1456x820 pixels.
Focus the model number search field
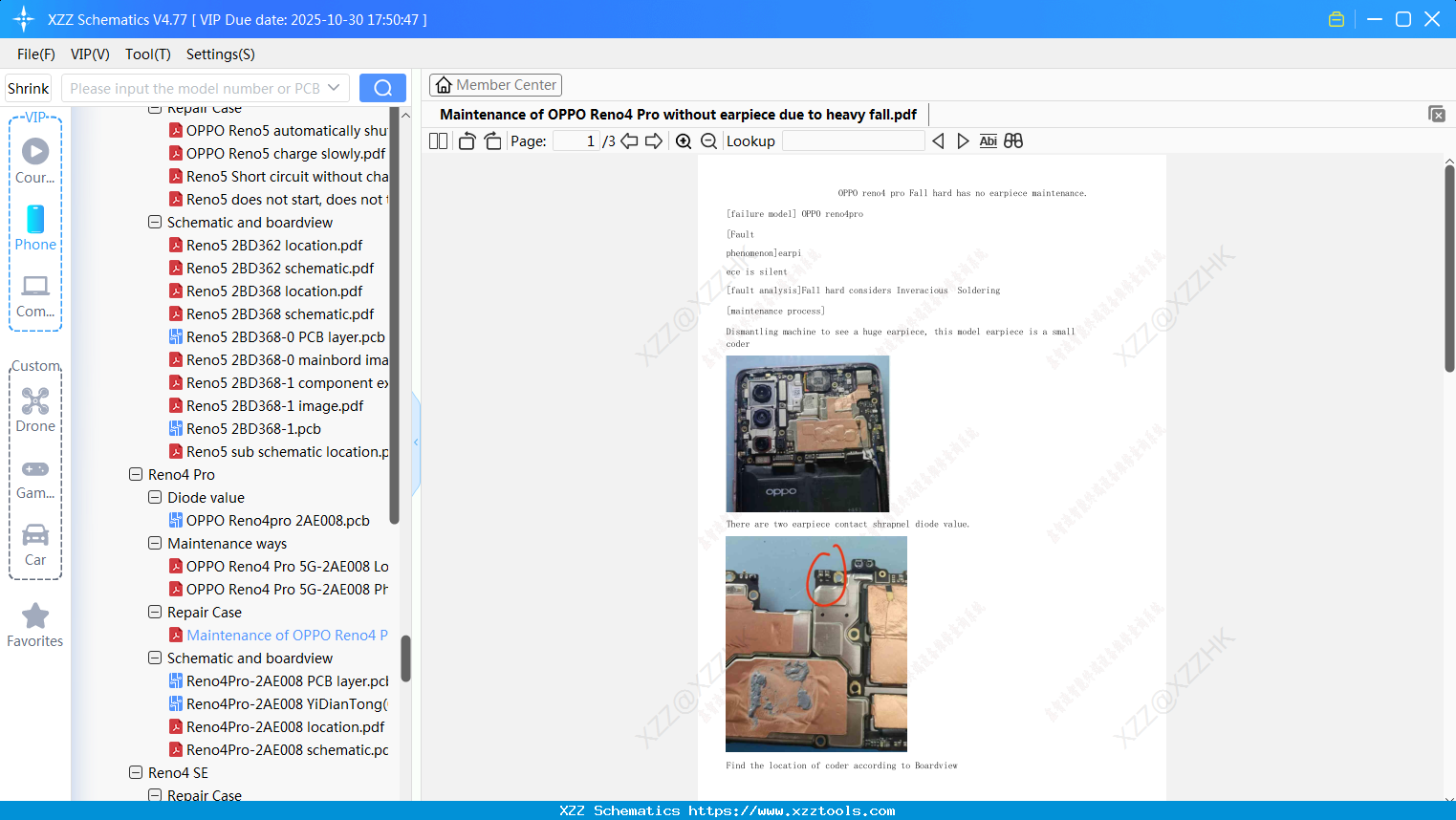pos(195,88)
